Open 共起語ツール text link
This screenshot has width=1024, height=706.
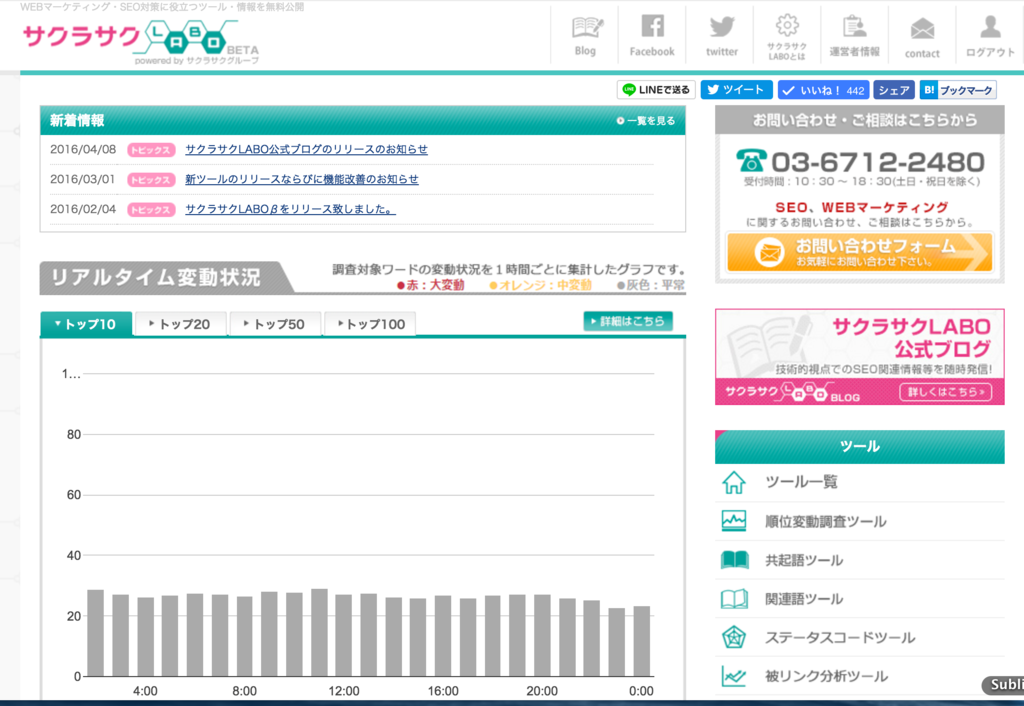(804, 560)
